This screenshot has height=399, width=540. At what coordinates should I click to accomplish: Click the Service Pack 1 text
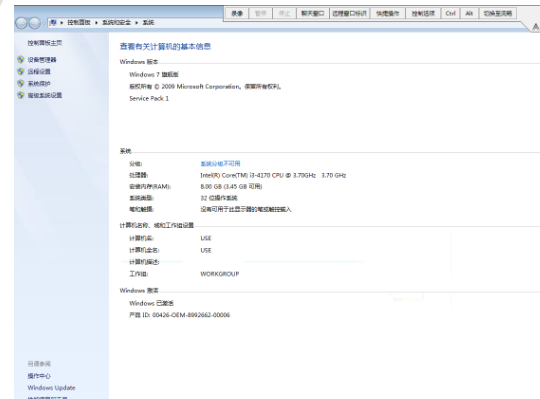coord(149,98)
